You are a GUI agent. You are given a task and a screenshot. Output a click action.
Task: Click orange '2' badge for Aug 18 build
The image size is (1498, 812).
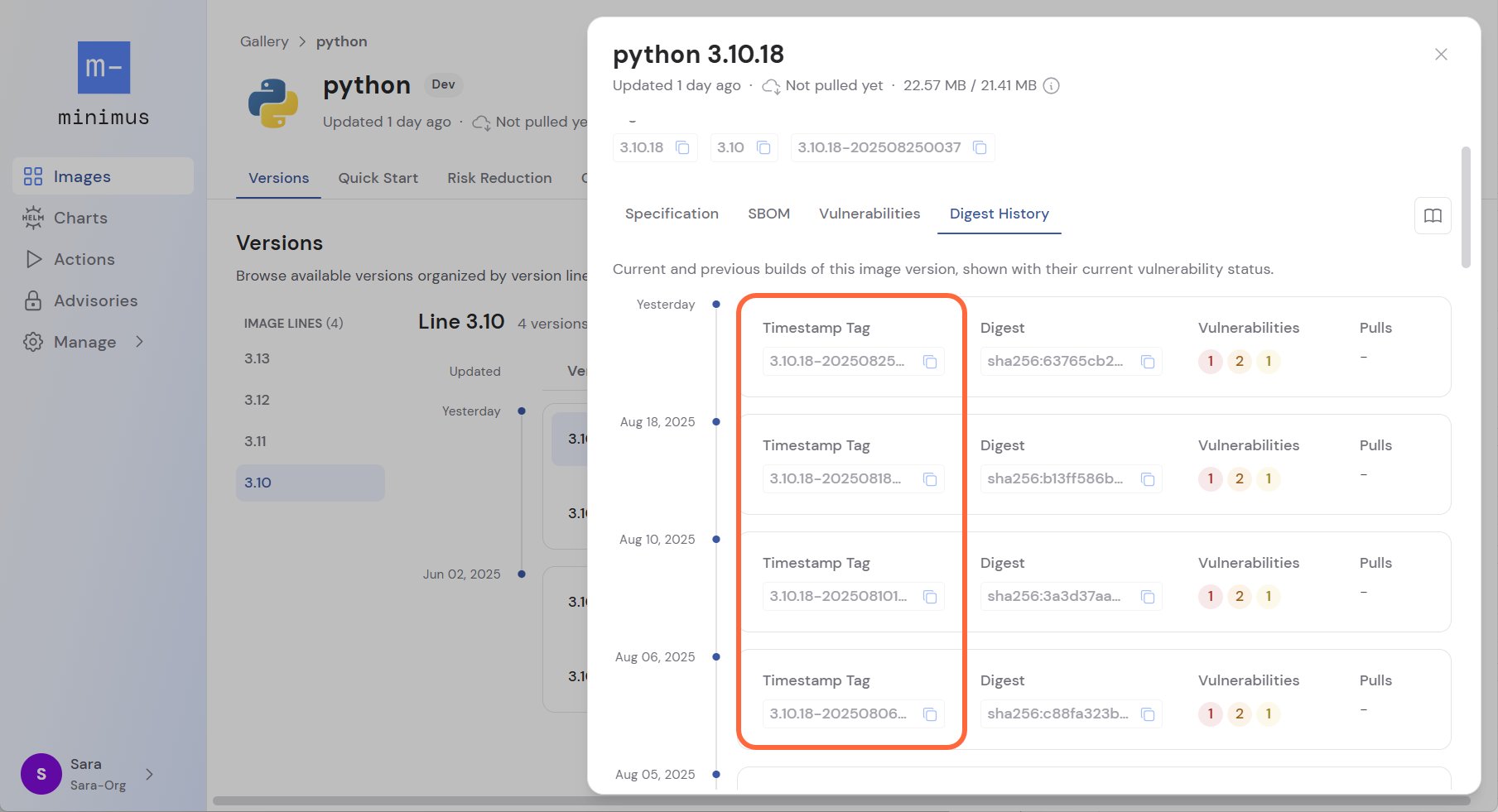point(1239,479)
